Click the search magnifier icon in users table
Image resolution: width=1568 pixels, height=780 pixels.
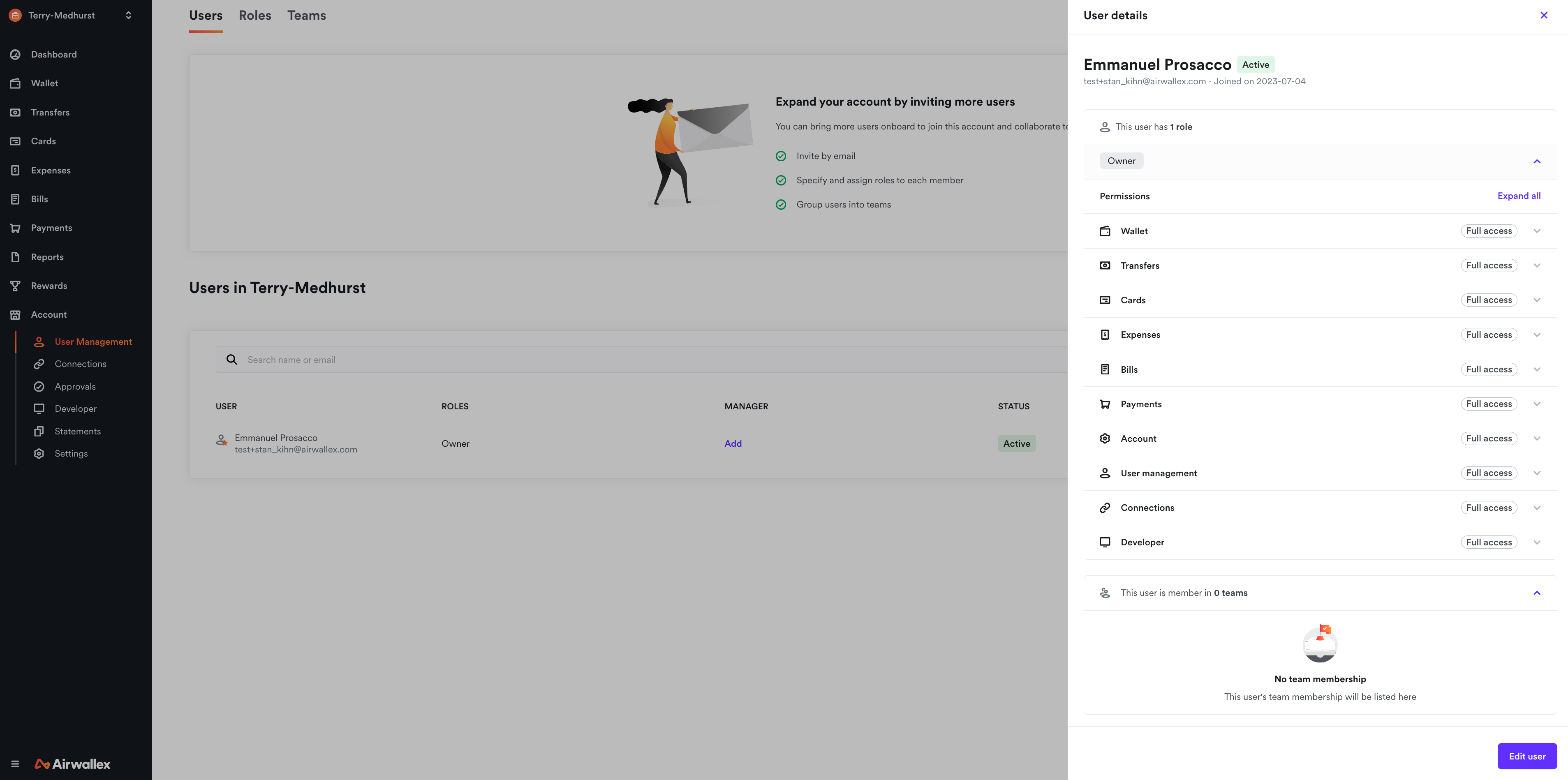tap(231, 360)
